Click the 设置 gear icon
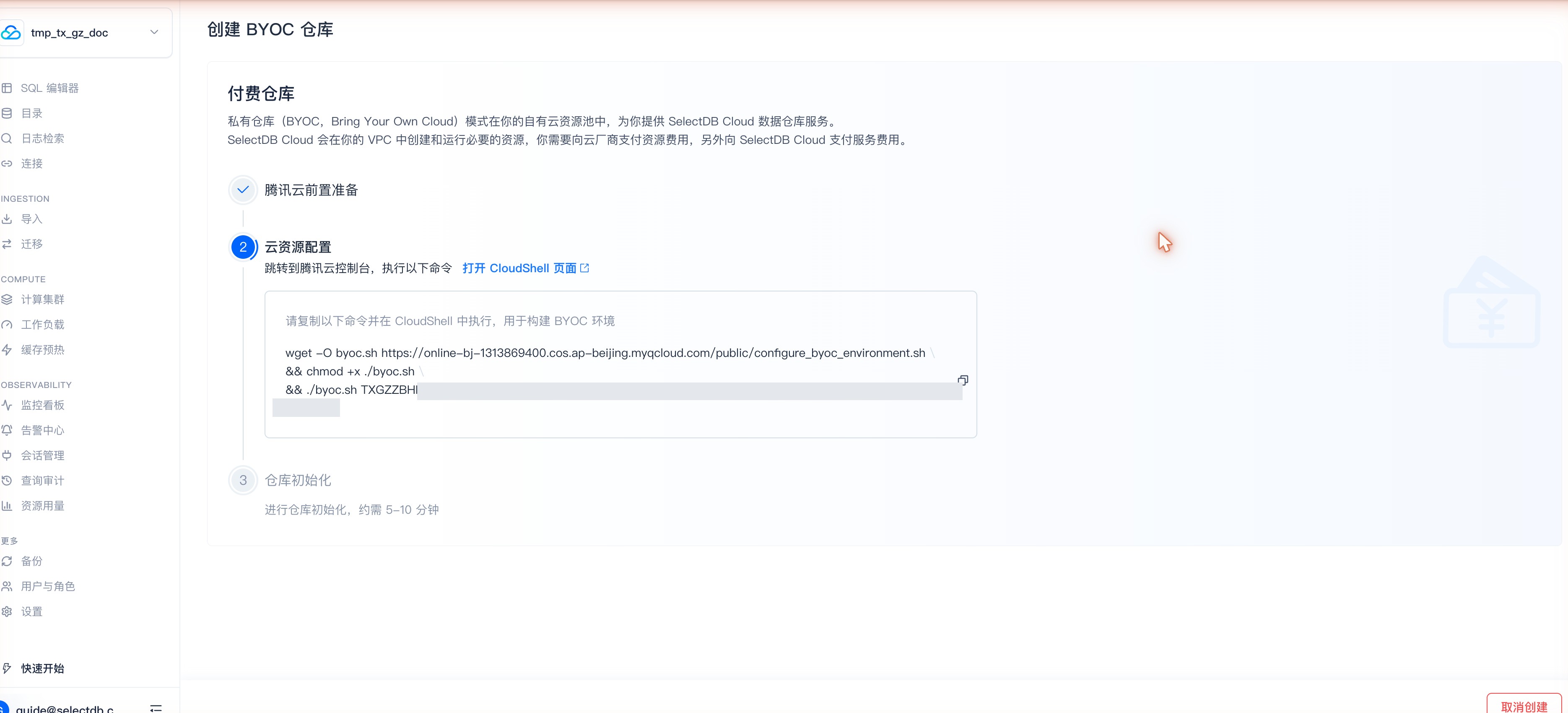The height and width of the screenshot is (713, 1568). (7, 612)
